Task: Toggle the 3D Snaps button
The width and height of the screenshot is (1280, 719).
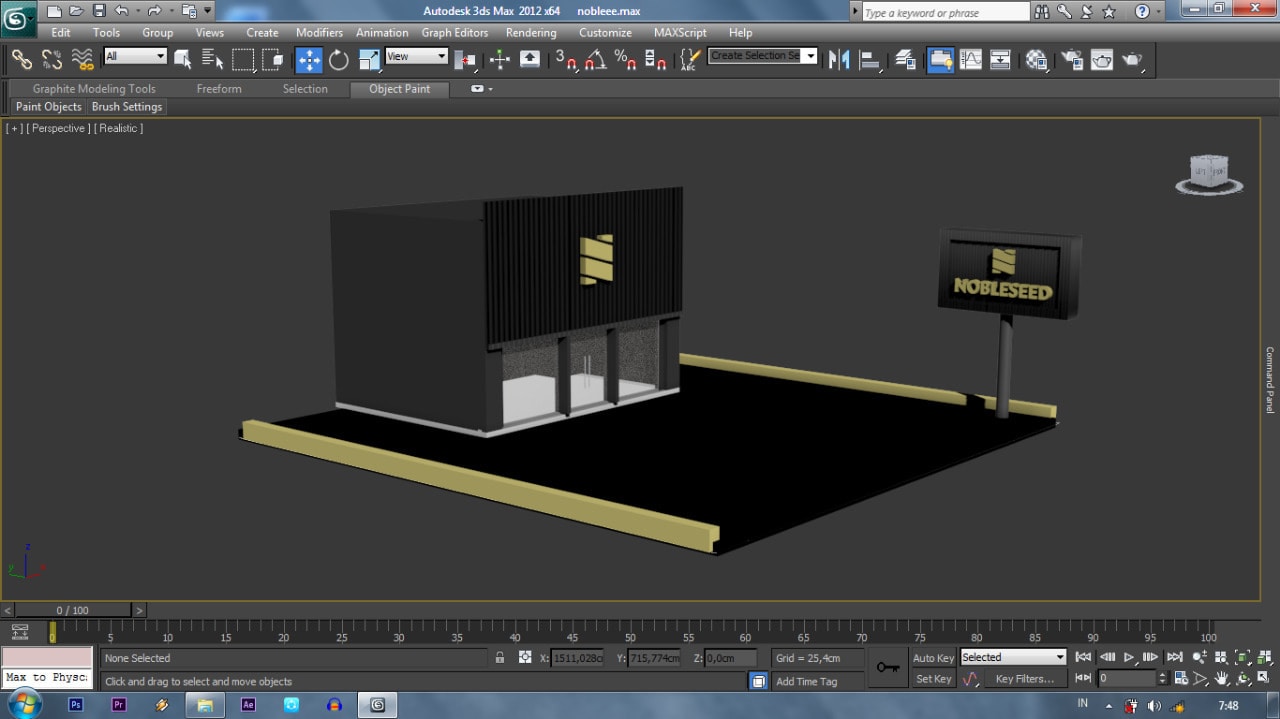Action: click(567, 60)
